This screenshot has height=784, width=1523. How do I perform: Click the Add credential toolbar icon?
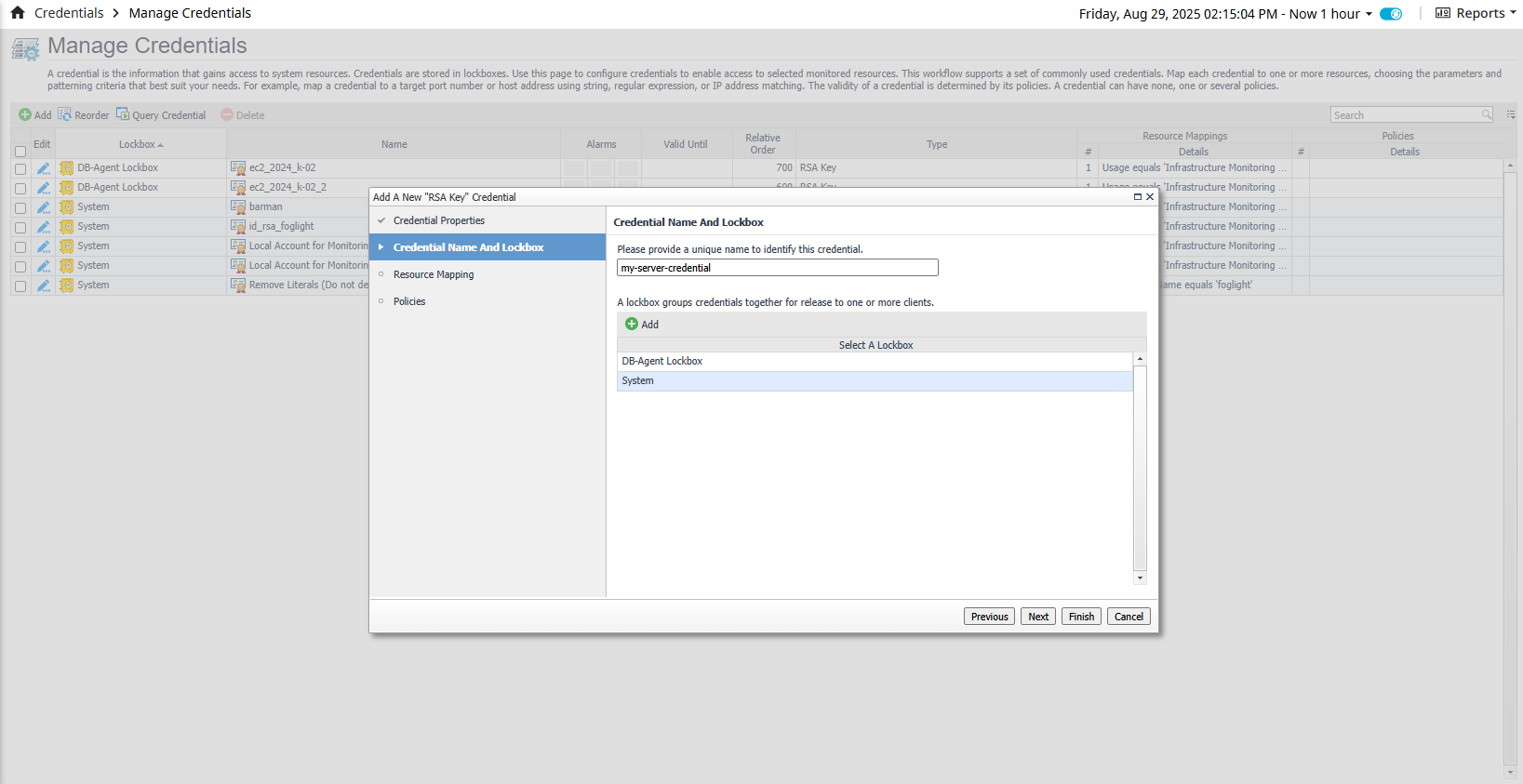25,115
